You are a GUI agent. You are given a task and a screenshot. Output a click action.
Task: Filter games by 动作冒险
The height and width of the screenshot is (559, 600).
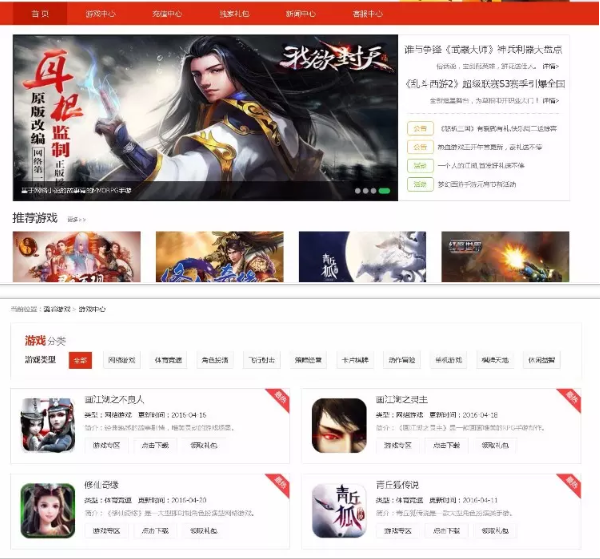(402, 360)
